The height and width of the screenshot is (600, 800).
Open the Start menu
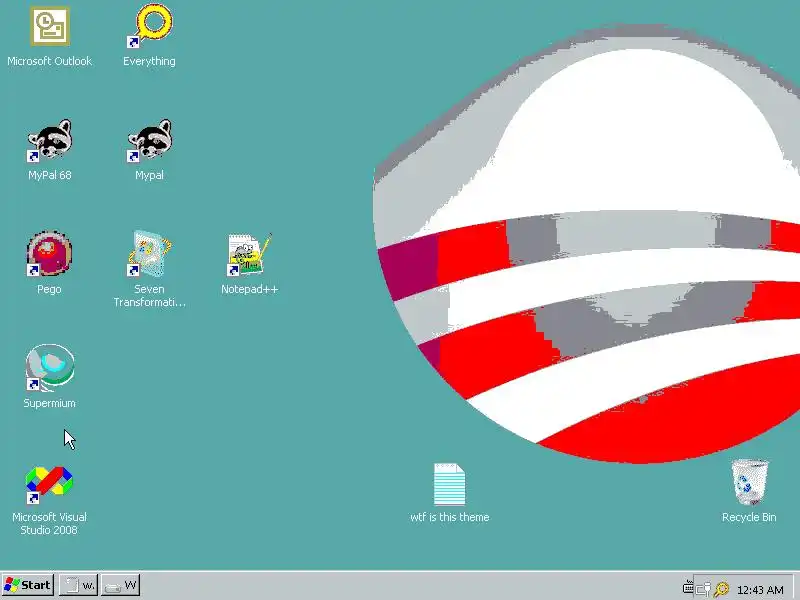point(28,585)
